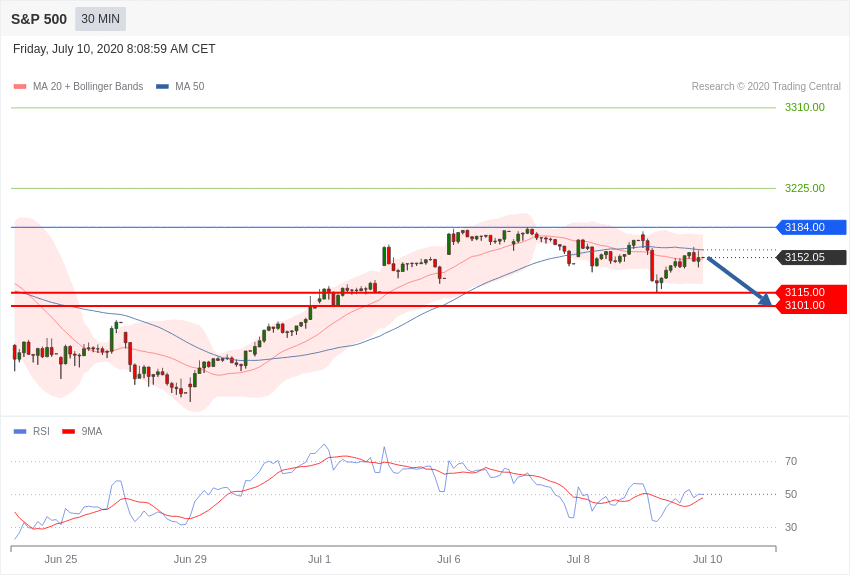Toggle the RSI legend label
This screenshot has width=850, height=576.
[x=41, y=431]
